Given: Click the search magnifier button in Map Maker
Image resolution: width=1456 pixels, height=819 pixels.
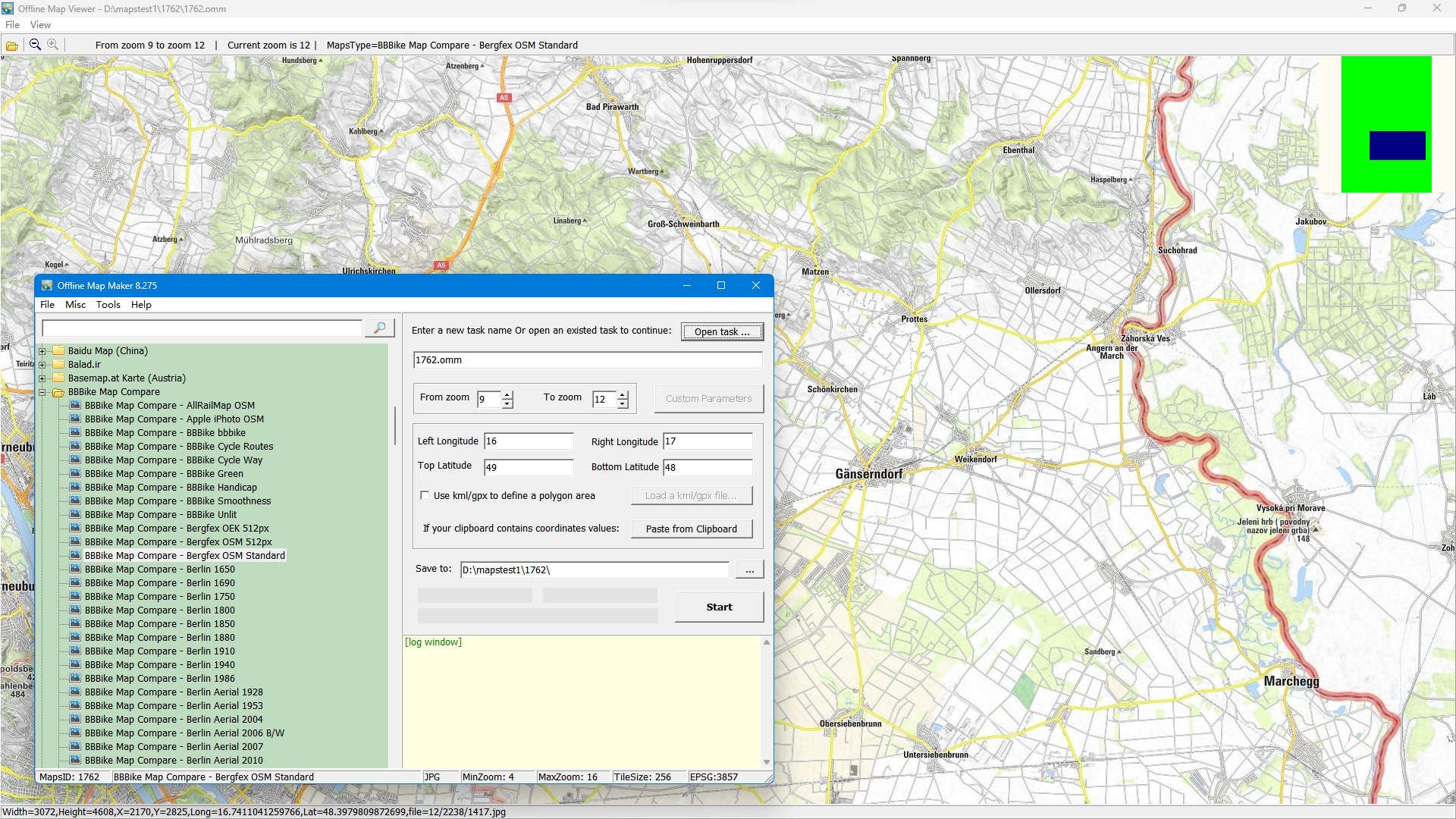Looking at the screenshot, I should (380, 328).
